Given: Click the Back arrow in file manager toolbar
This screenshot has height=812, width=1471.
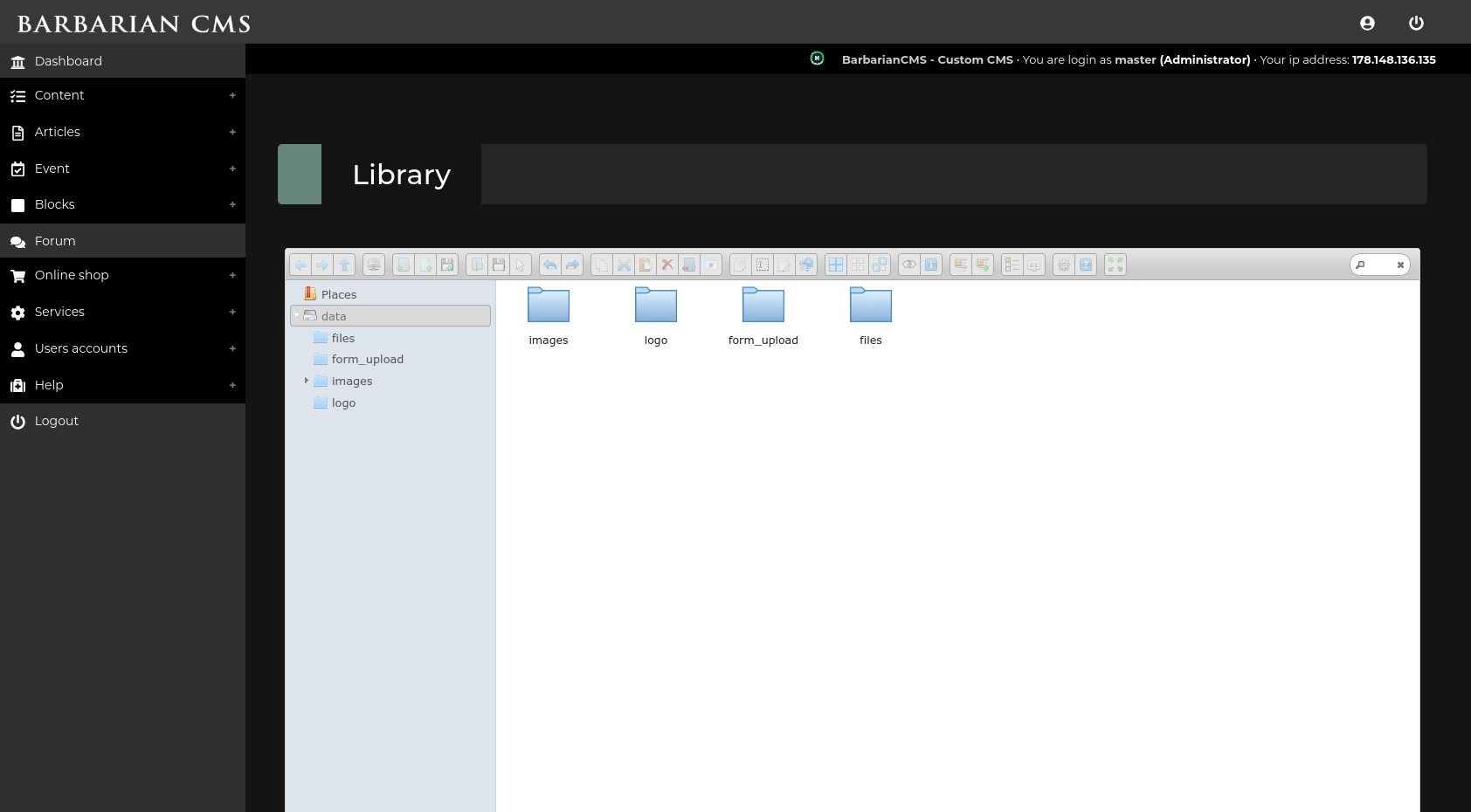Looking at the screenshot, I should coord(300,265).
